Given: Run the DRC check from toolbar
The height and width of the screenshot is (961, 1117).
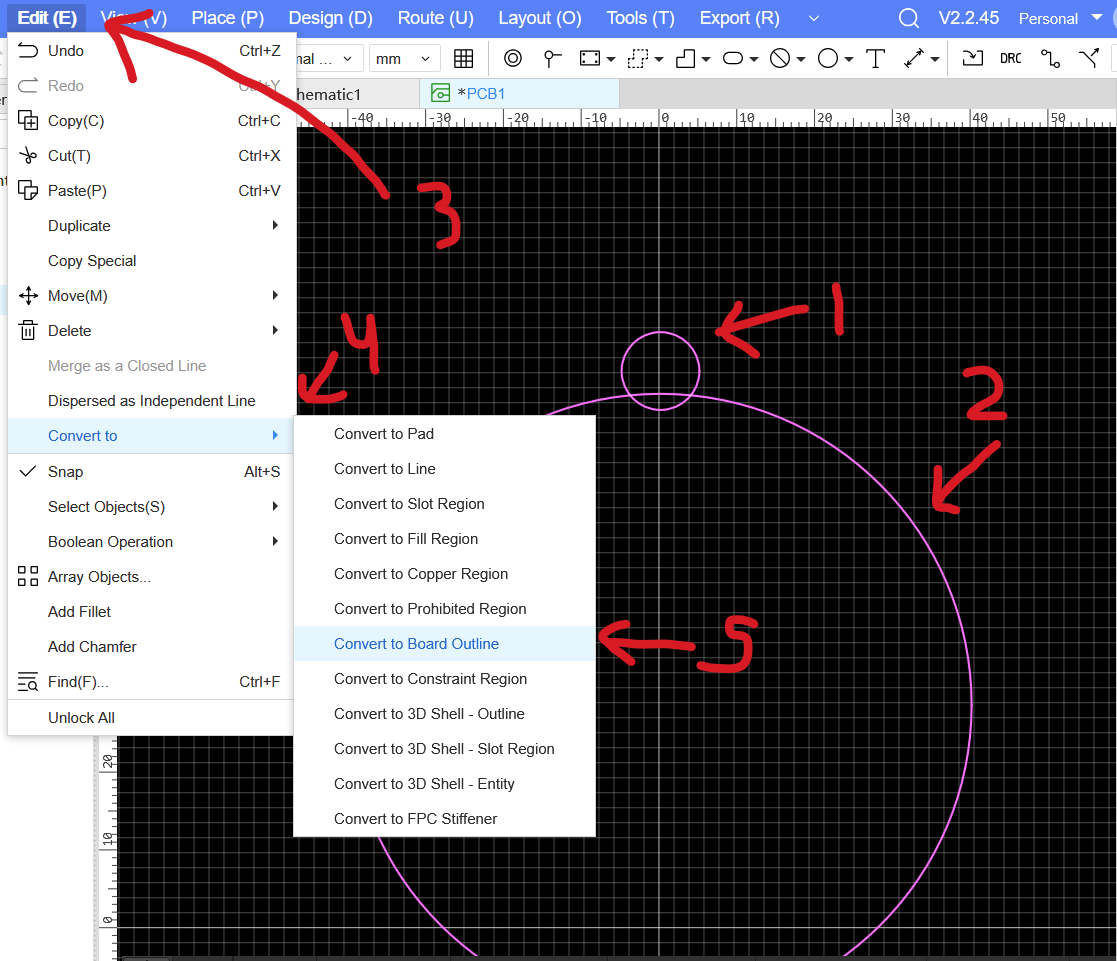Looking at the screenshot, I should click(1010, 59).
